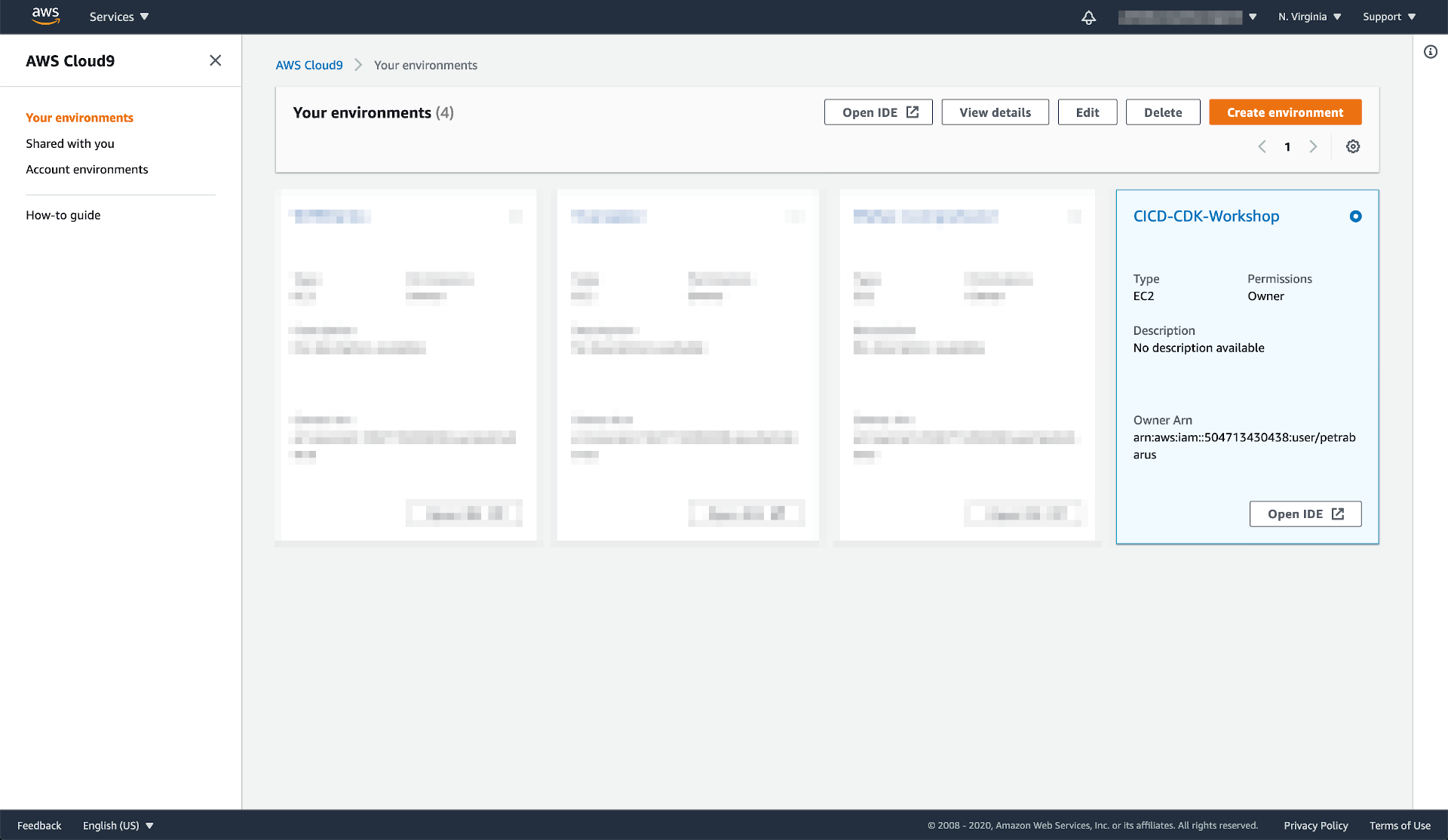
Task: Click Open IDE on first blurred card
Action: point(464,514)
